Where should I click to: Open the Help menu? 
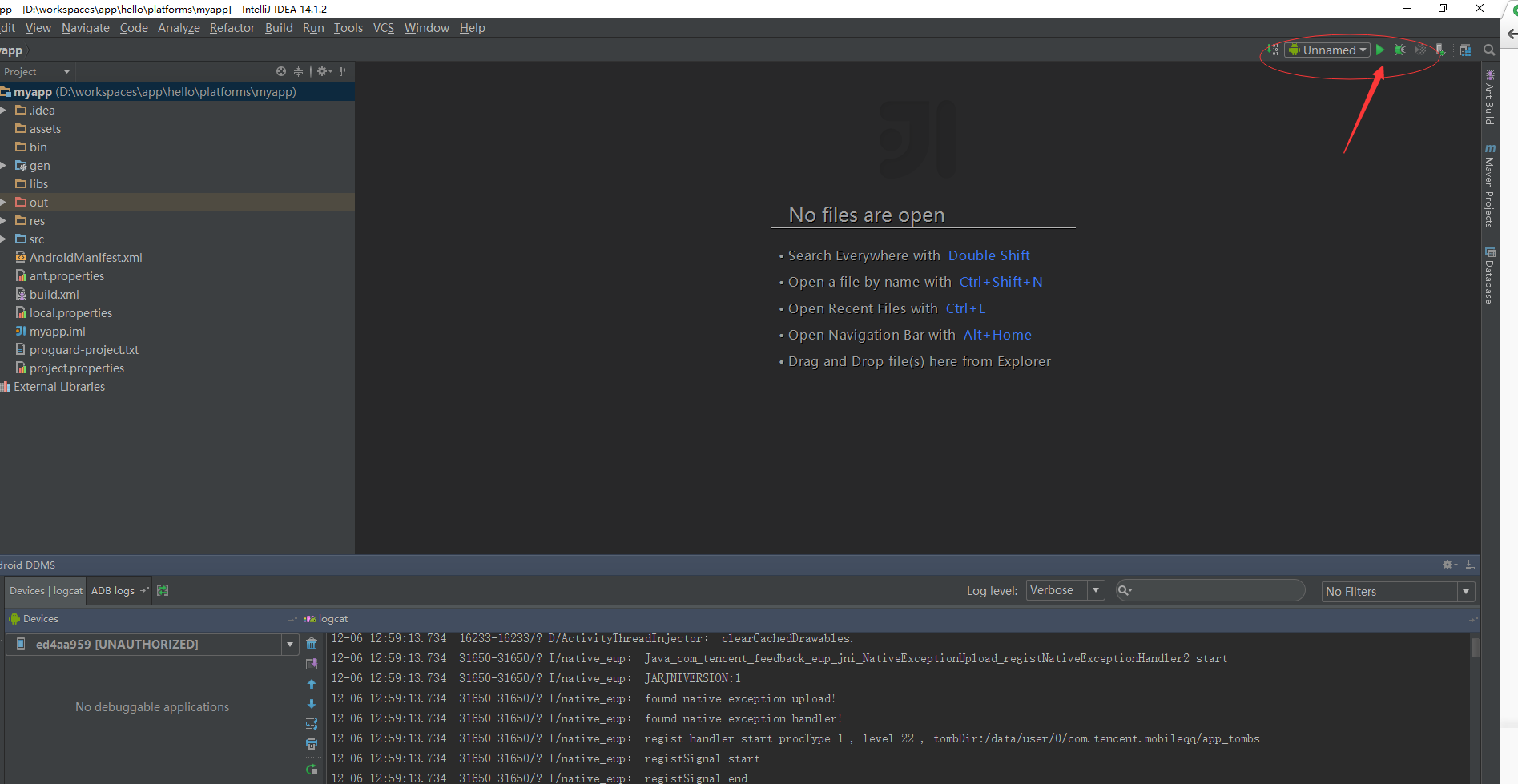[472, 28]
